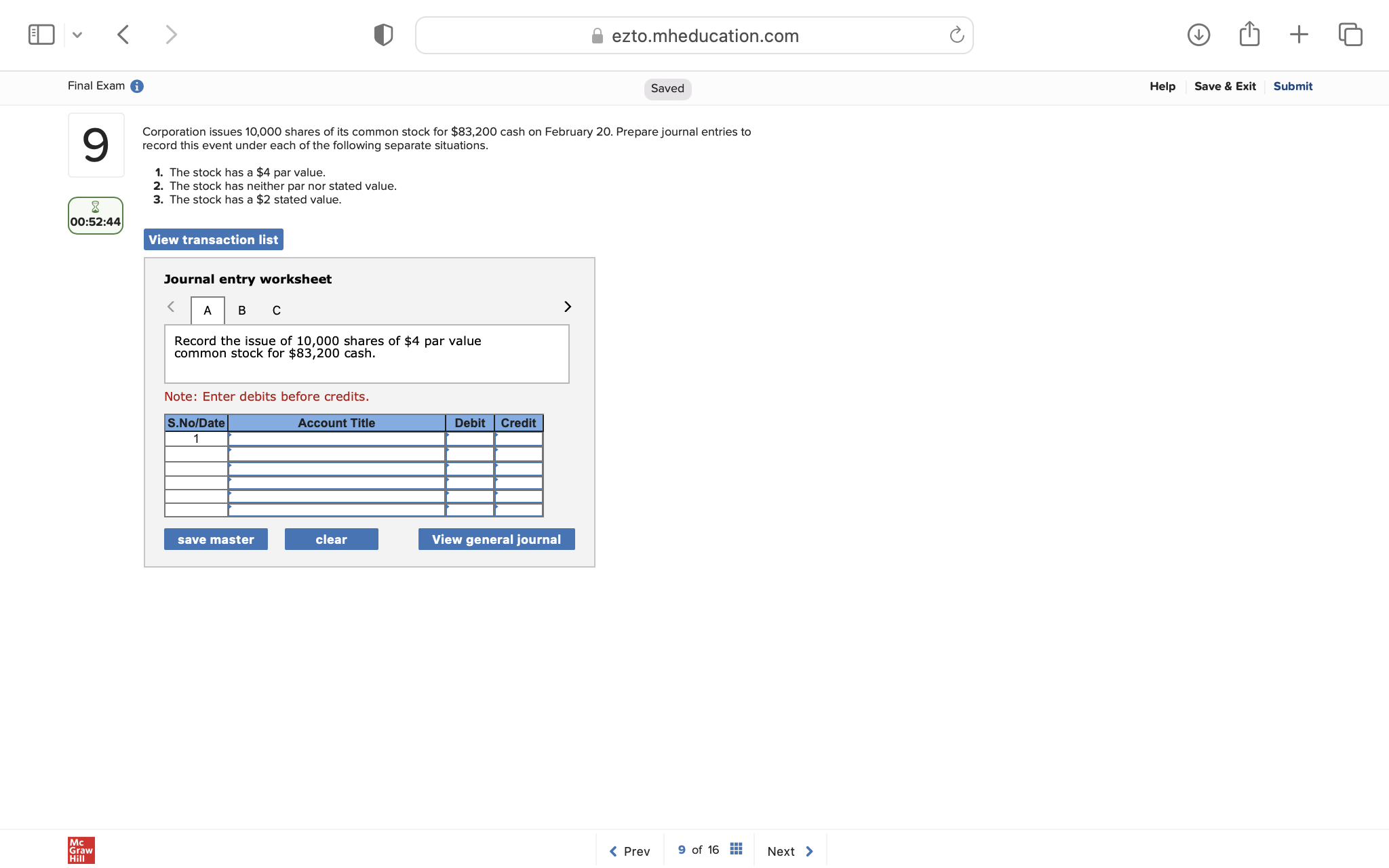Open the first Account Title dropdown
Image resolution: width=1389 pixels, height=868 pixels.
click(336, 439)
